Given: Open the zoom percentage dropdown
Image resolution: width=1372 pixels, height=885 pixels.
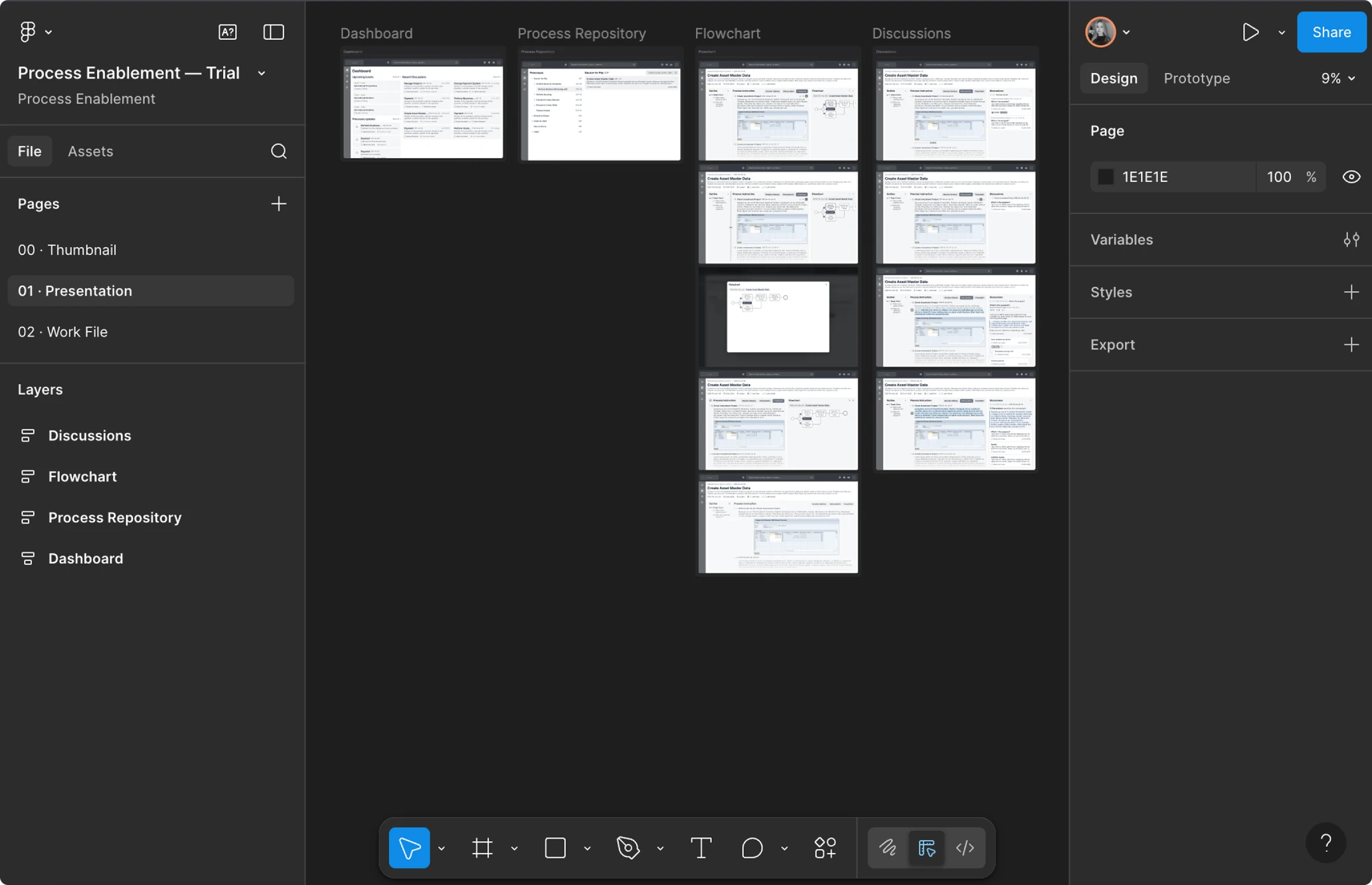Looking at the screenshot, I should [x=1338, y=78].
